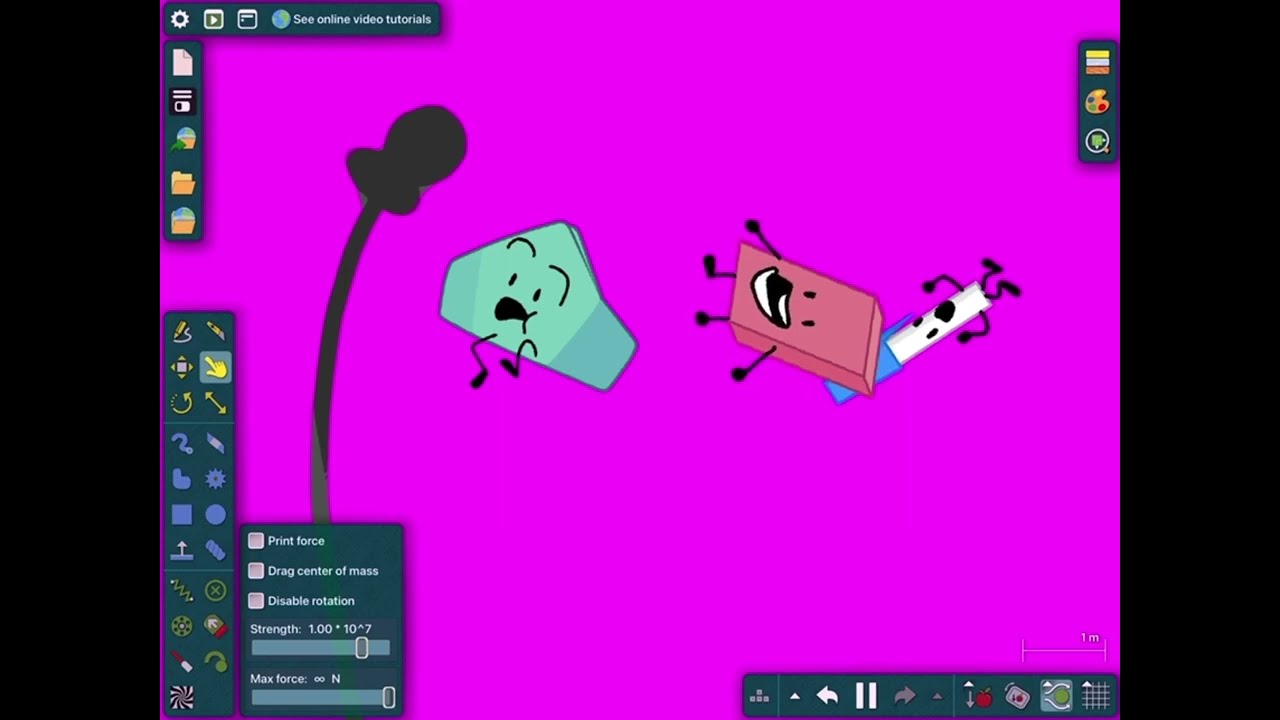Click the teal gem character object
Viewport: 1280px width, 720px height.
(x=538, y=306)
